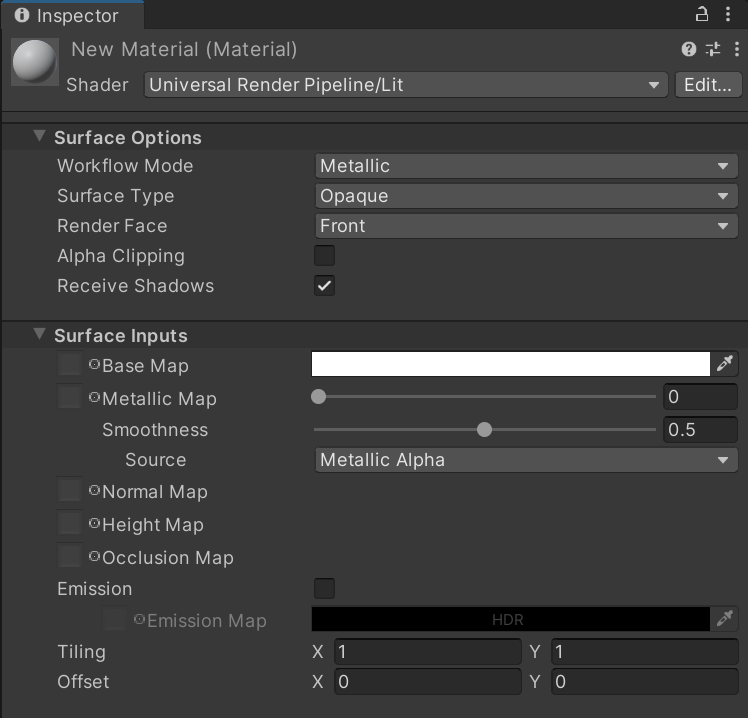
Task: Click the material preview sphere thumbnail
Action: point(34,61)
